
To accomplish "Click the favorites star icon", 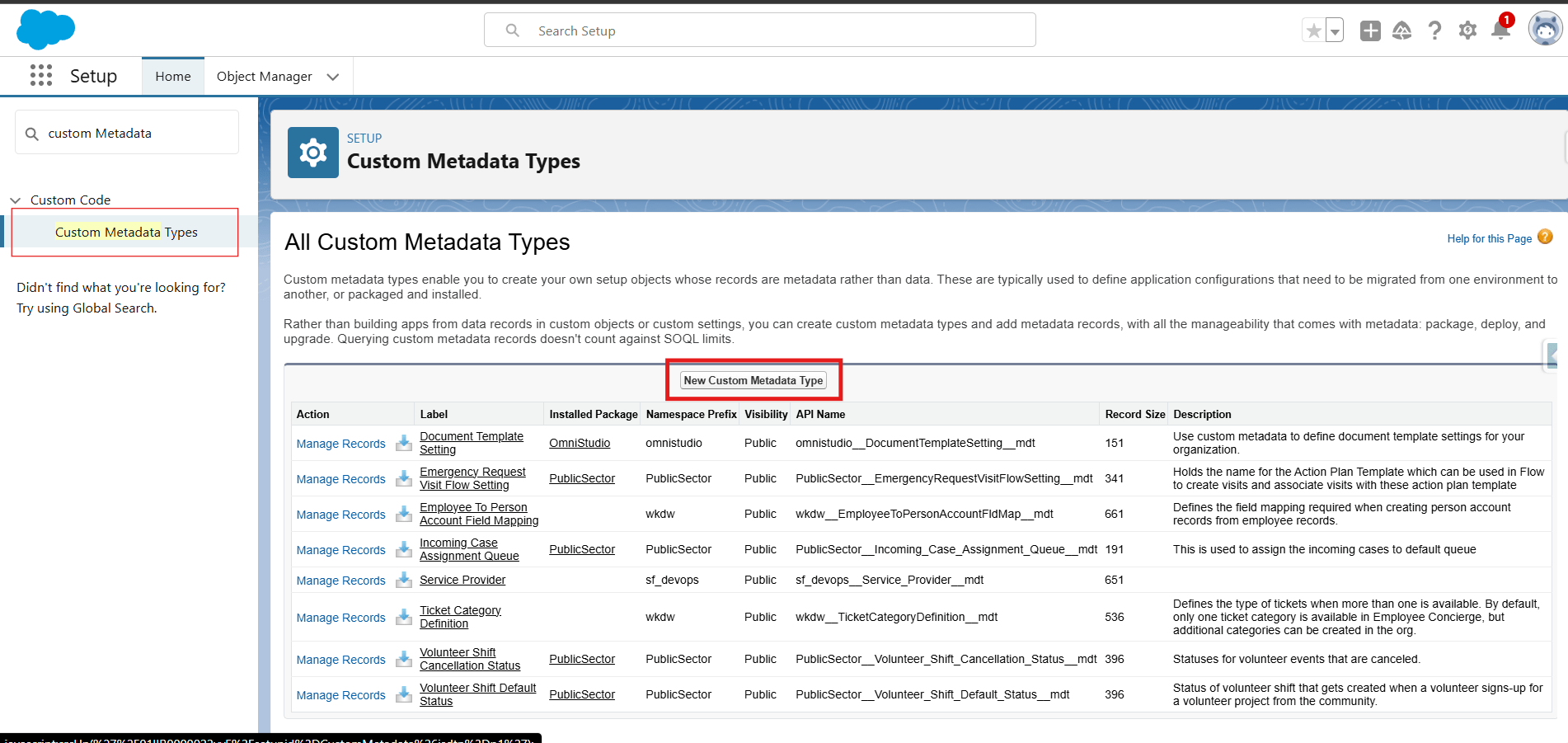I will [x=1313, y=31].
